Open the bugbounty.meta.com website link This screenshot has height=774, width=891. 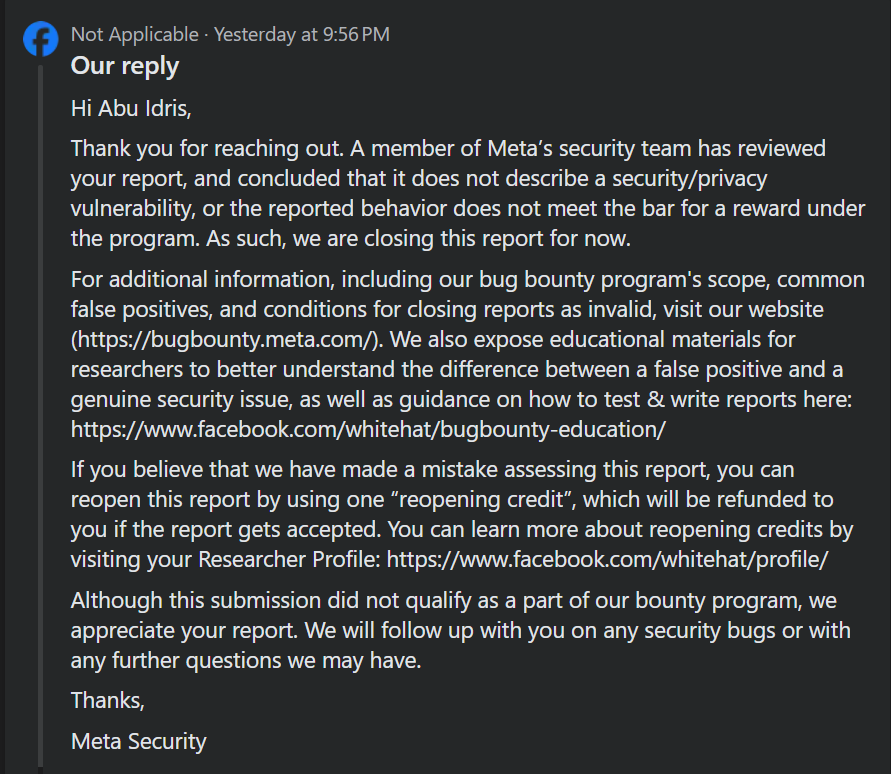[x=224, y=339]
